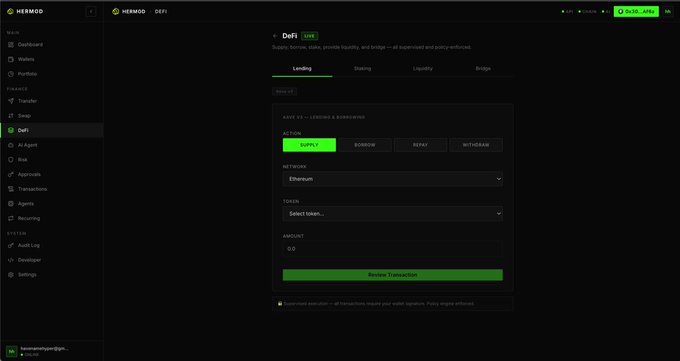The image size is (680, 361).
Task: Click the user email at sidebar bottom
Action: tap(44, 348)
